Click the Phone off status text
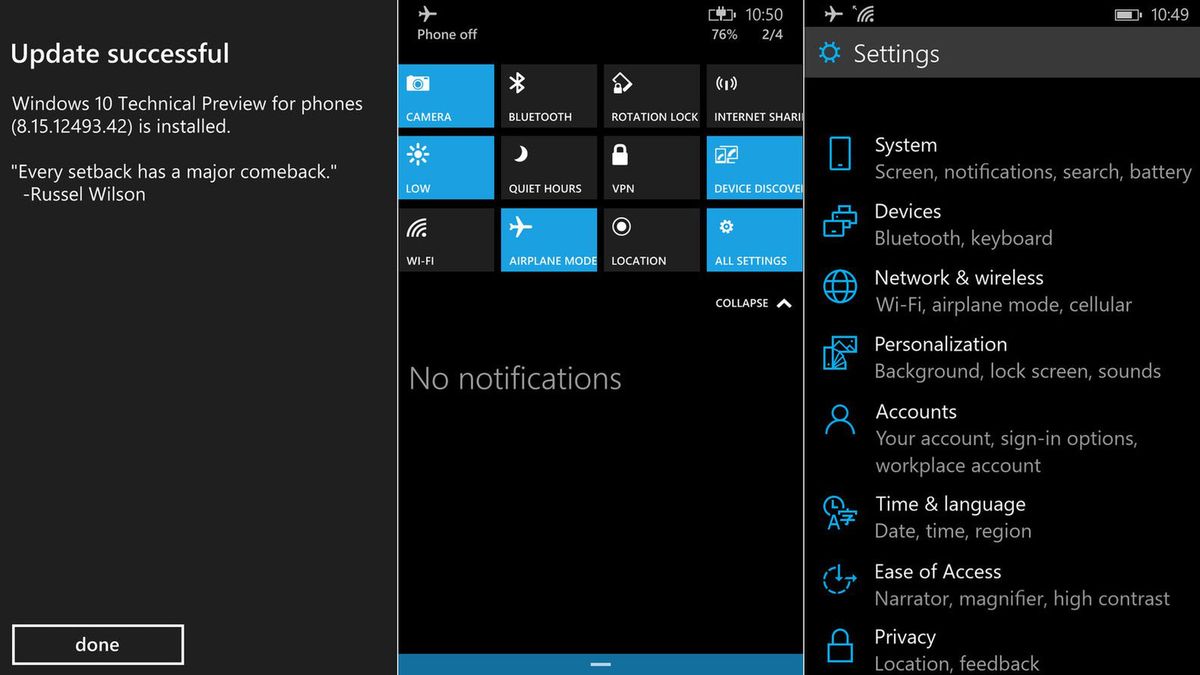1200x675 pixels. click(x=447, y=35)
